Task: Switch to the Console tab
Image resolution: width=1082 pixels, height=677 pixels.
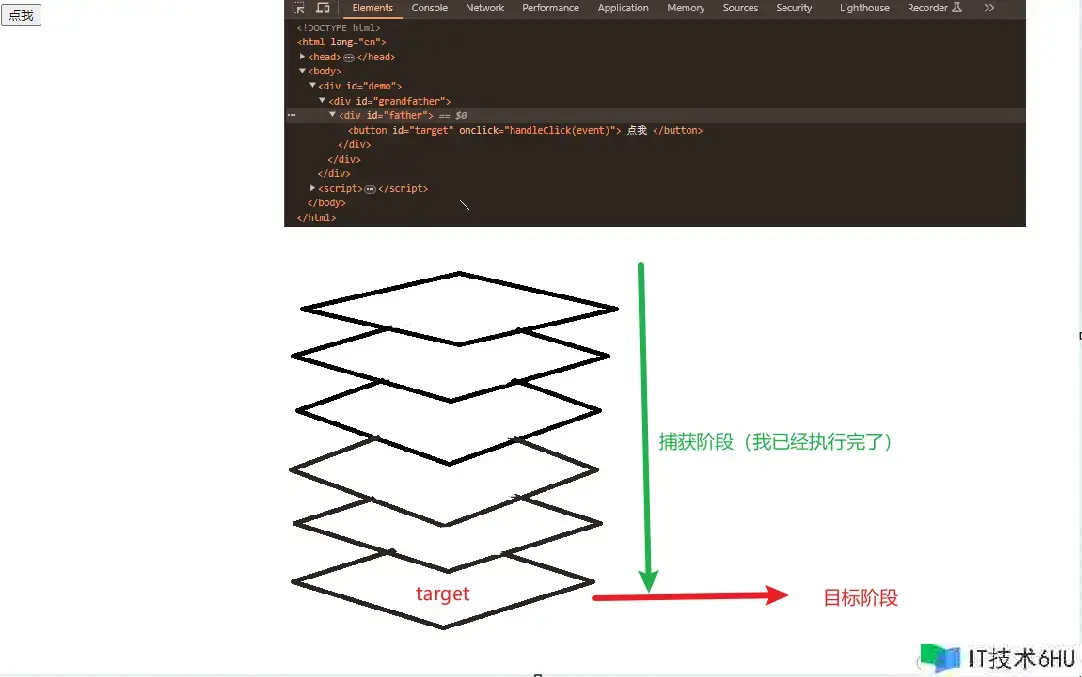Action: tap(429, 8)
